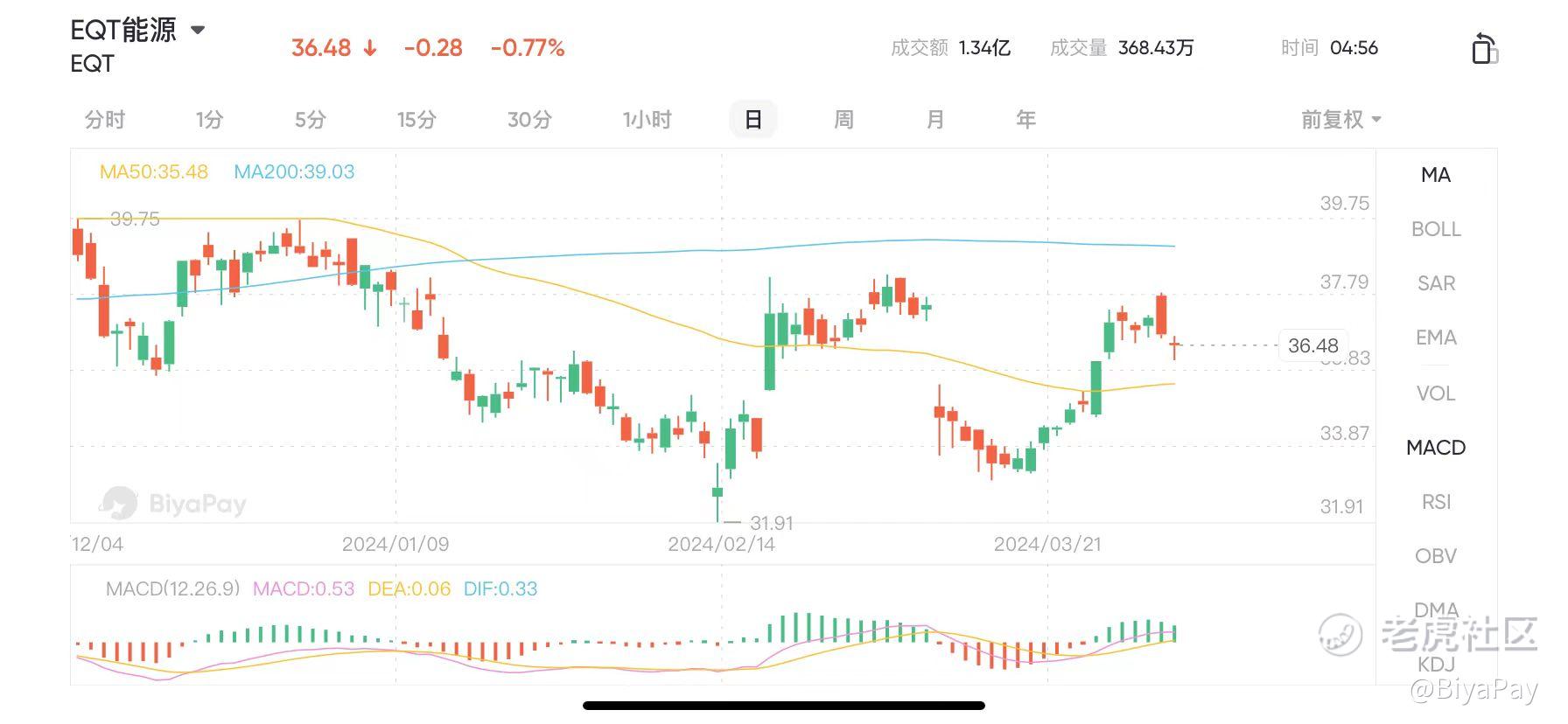
Task: Show the VOL sub-chart
Action: point(1436,393)
